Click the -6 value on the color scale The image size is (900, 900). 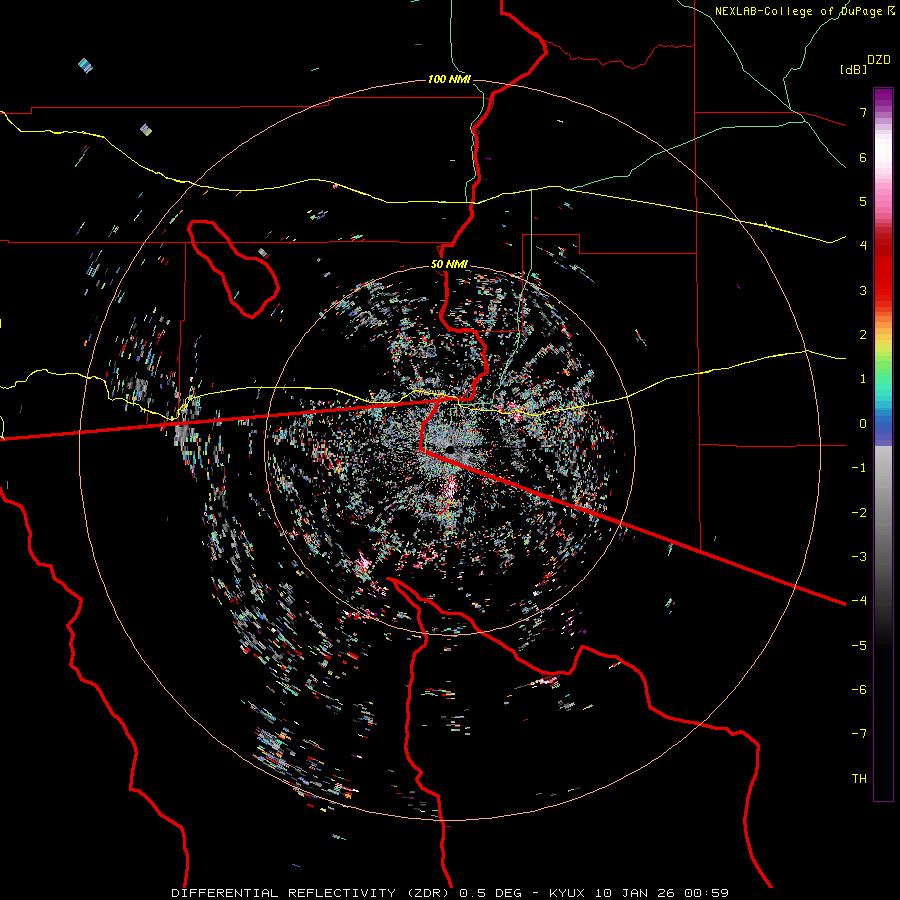(x=859, y=690)
